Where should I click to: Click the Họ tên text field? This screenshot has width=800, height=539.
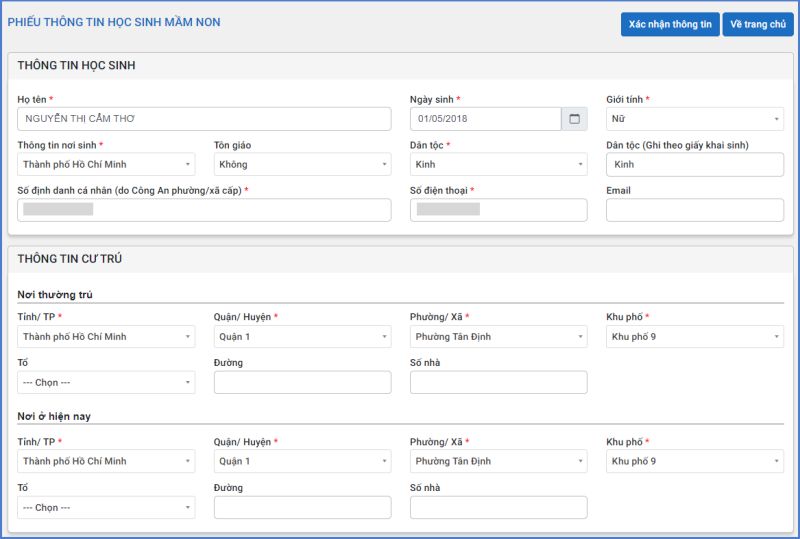(x=204, y=119)
